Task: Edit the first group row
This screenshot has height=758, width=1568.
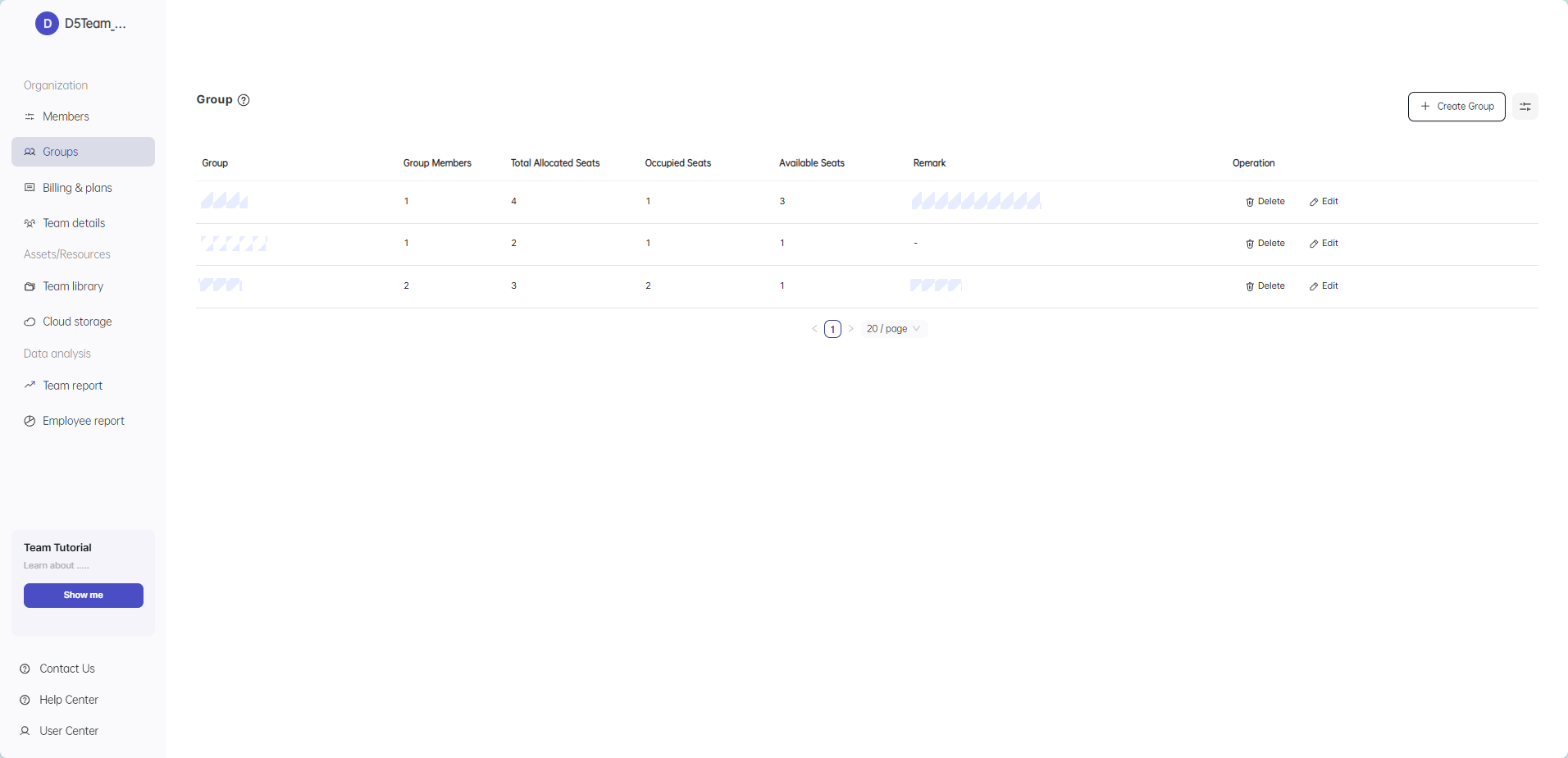Action: [x=1324, y=202]
